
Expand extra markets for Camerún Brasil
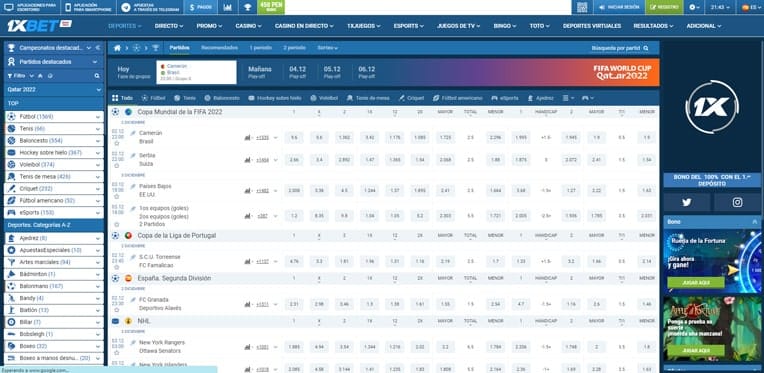[275, 138]
